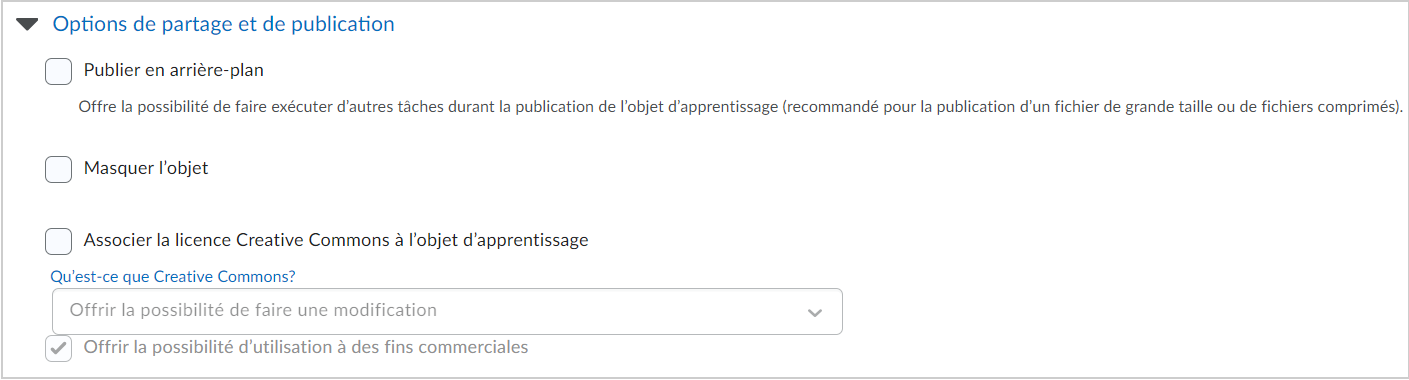Click the '(recommandé pour la publication...' parenthetical note

tap(1094, 106)
